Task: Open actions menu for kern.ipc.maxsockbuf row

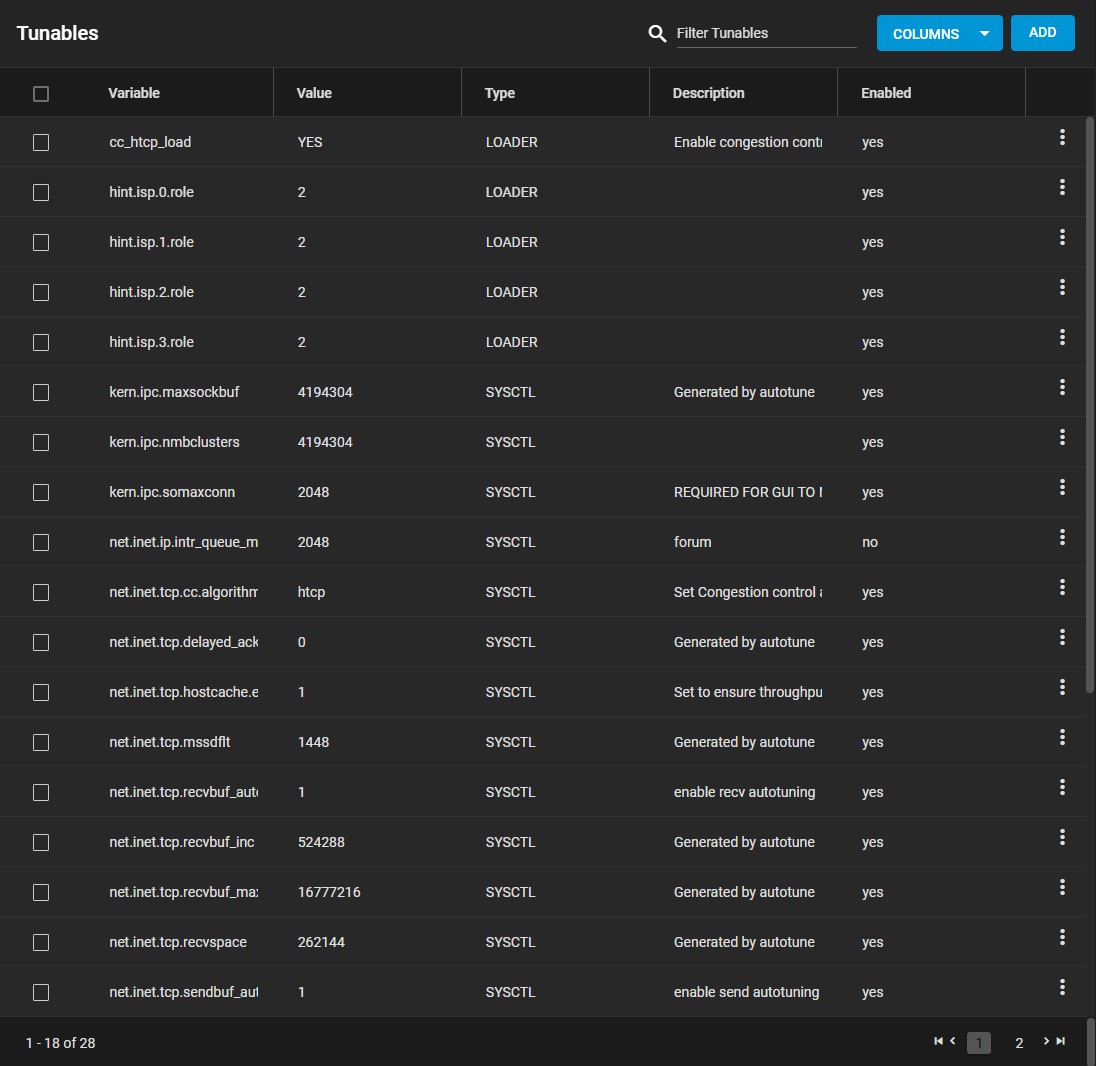Action: point(1062,387)
